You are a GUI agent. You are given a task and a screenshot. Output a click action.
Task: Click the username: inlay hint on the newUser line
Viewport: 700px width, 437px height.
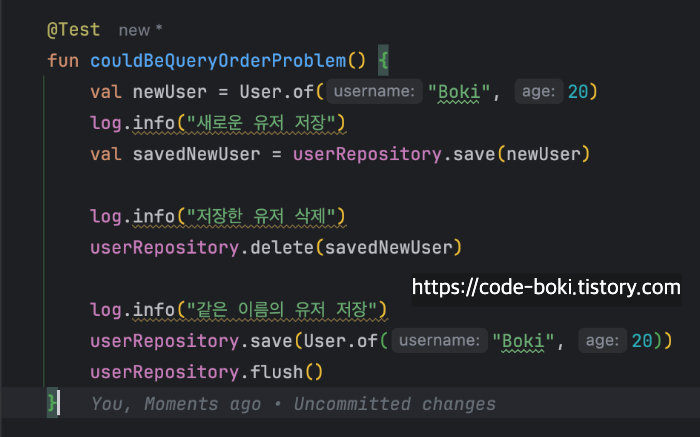tap(374, 92)
